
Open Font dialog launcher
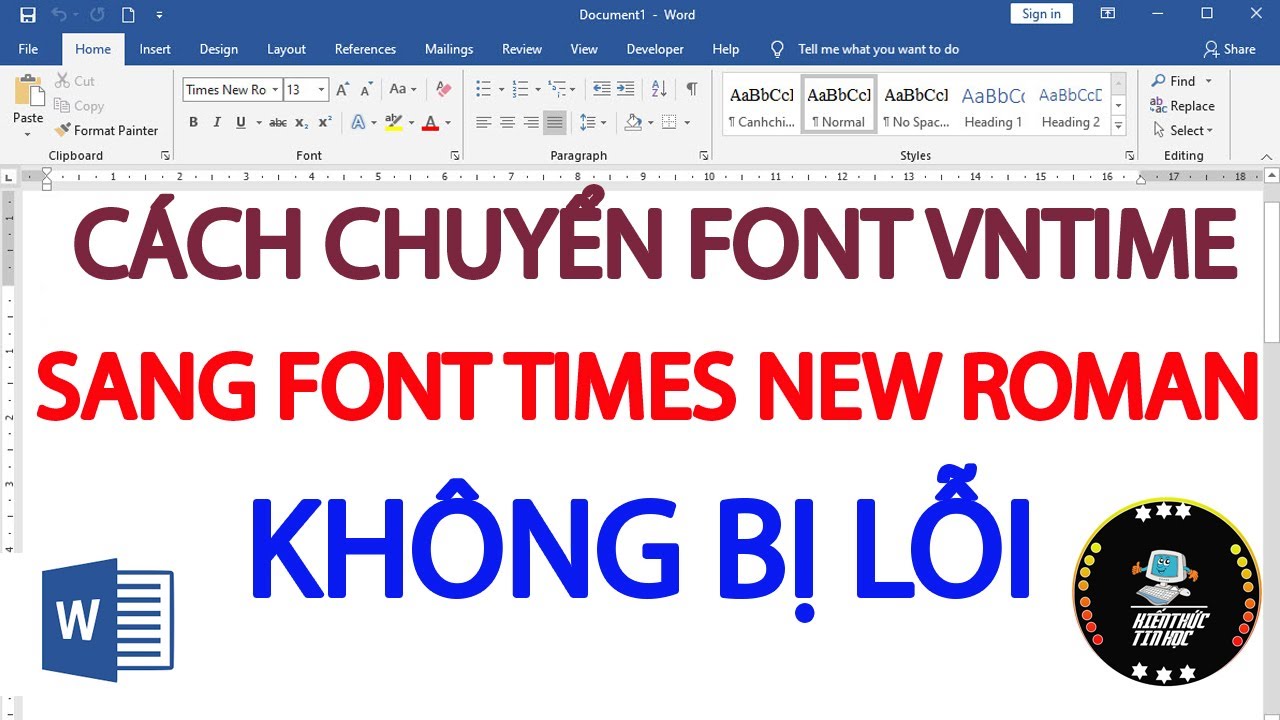coord(455,155)
